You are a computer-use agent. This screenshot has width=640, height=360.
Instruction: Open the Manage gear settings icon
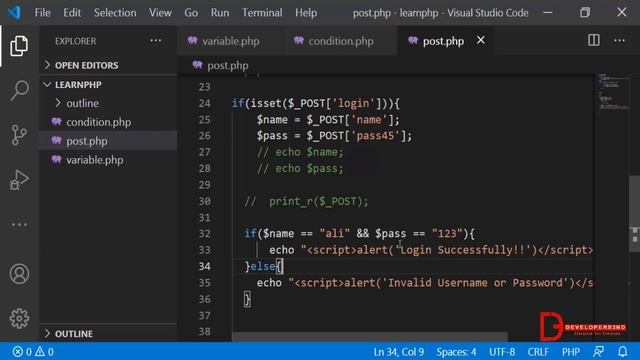point(19,318)
